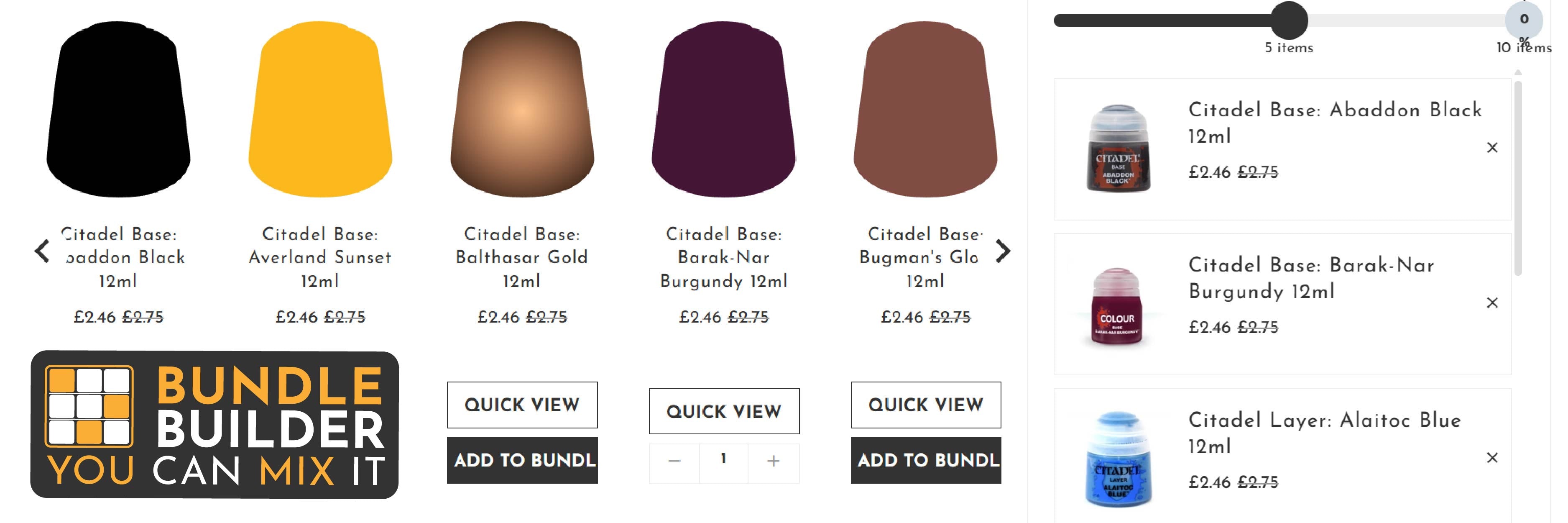Screen dimensions: 1568x523
Task: Increase Barak-Nar Burgundy quantity with plus
Action: pyautogui.click(x=773, y=461)
